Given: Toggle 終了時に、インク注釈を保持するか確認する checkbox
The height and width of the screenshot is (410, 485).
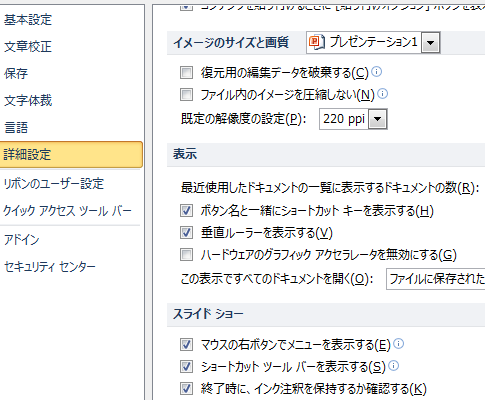Looking at the screenshot, I should pos(186,389).
